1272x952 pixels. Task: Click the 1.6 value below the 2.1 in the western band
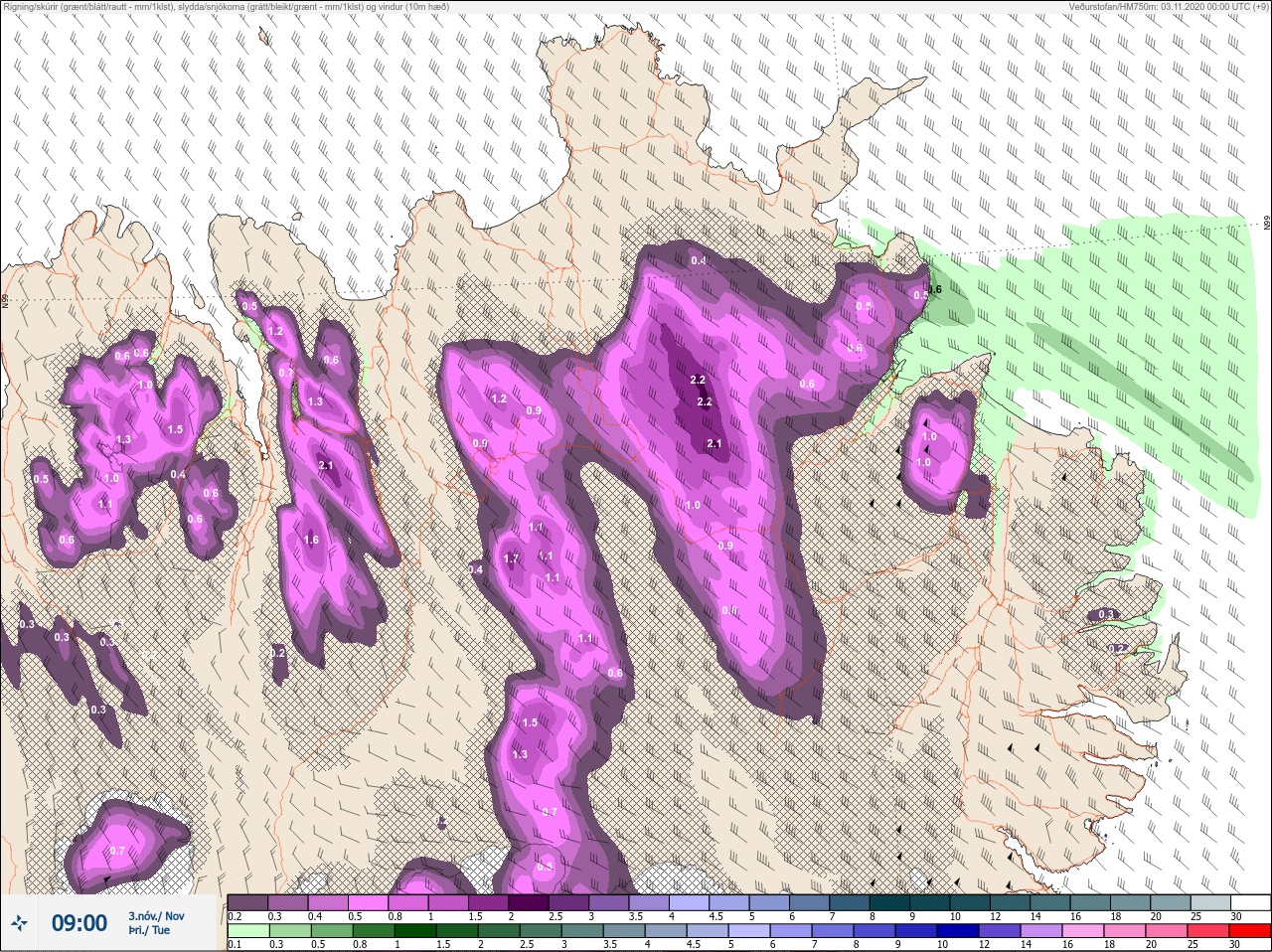(311, 541)
